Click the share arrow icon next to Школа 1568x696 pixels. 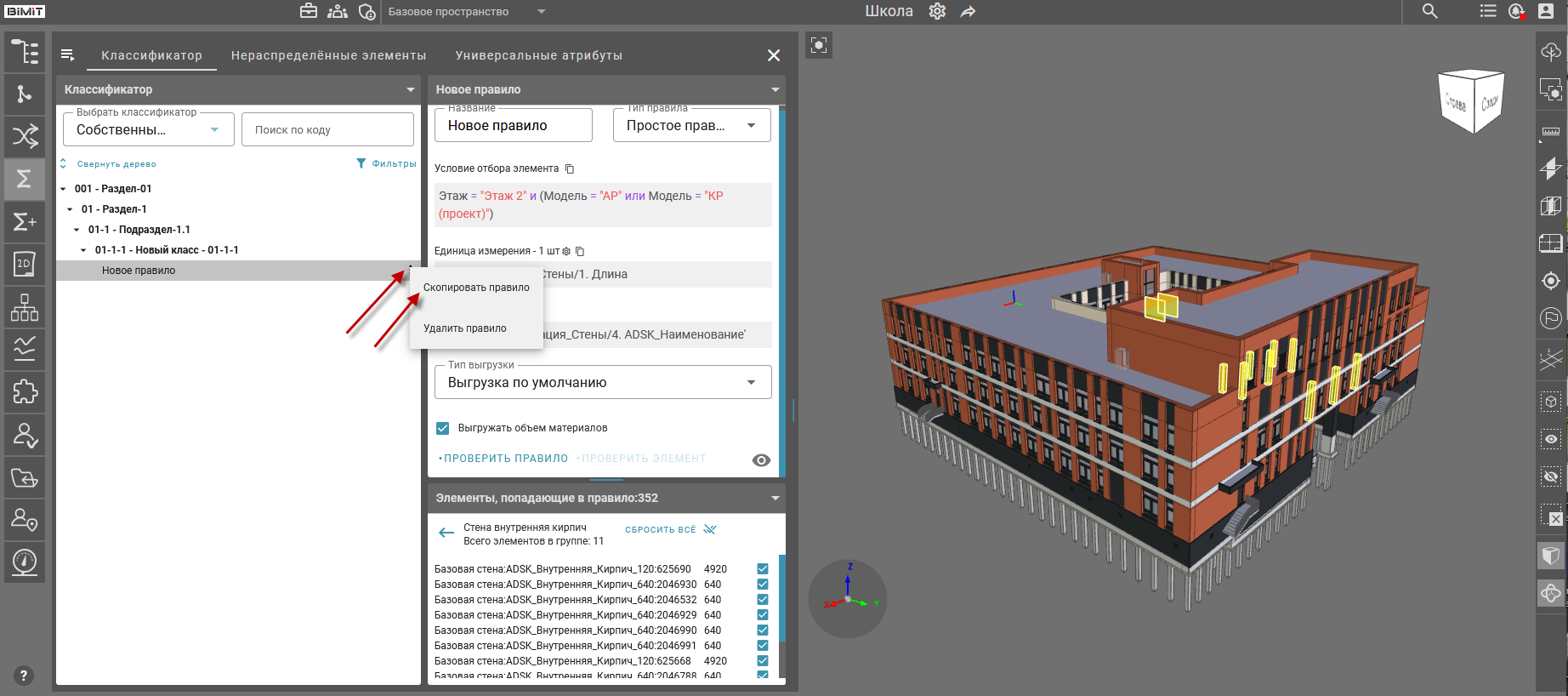[x=968, y=12]
